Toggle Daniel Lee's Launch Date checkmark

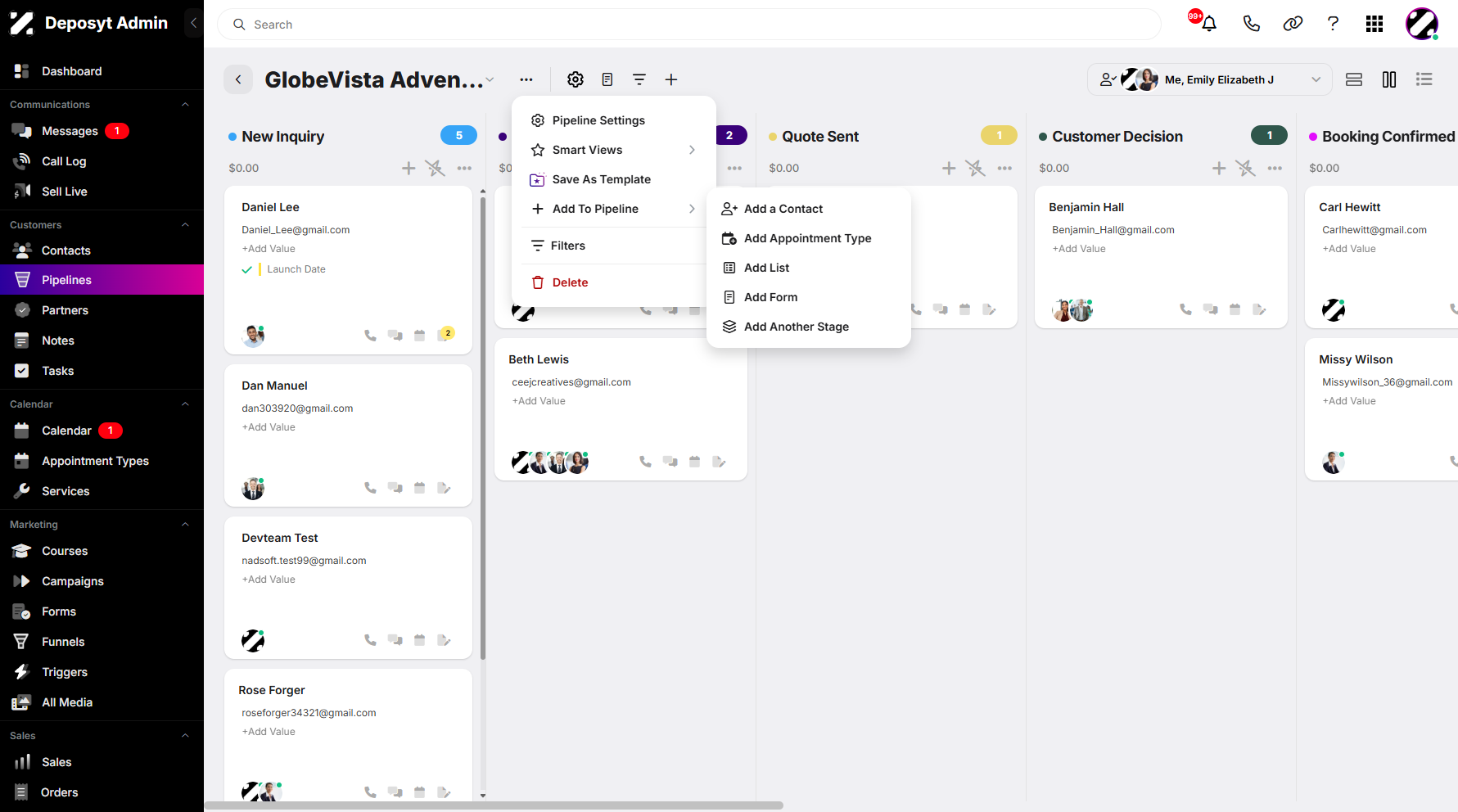[246, 269]
